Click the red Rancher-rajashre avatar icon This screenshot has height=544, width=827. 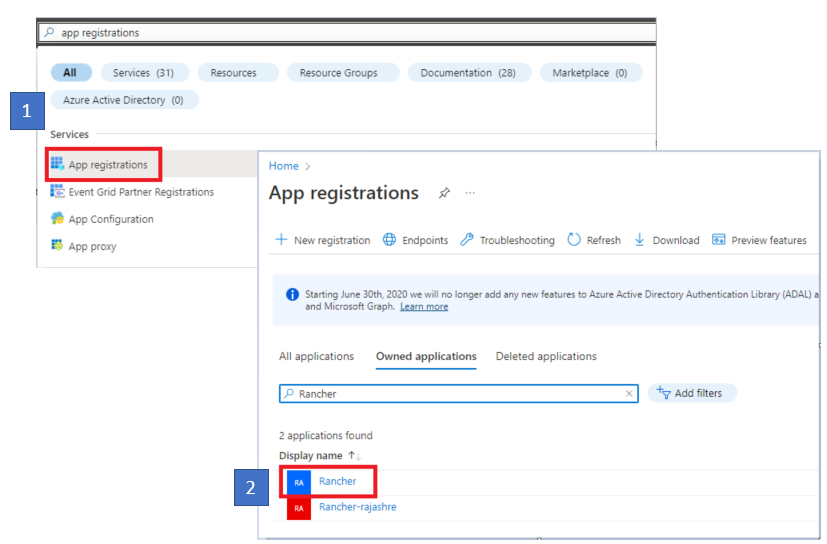pyautogui.click(x=299, y=508)
